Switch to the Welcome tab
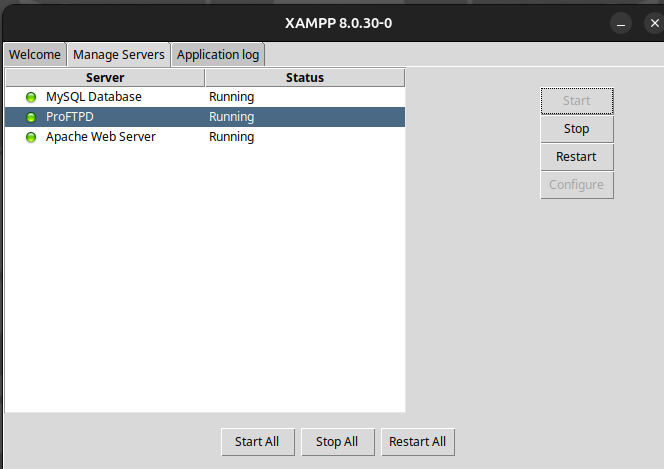664x469 pixels. pos(35,55)
